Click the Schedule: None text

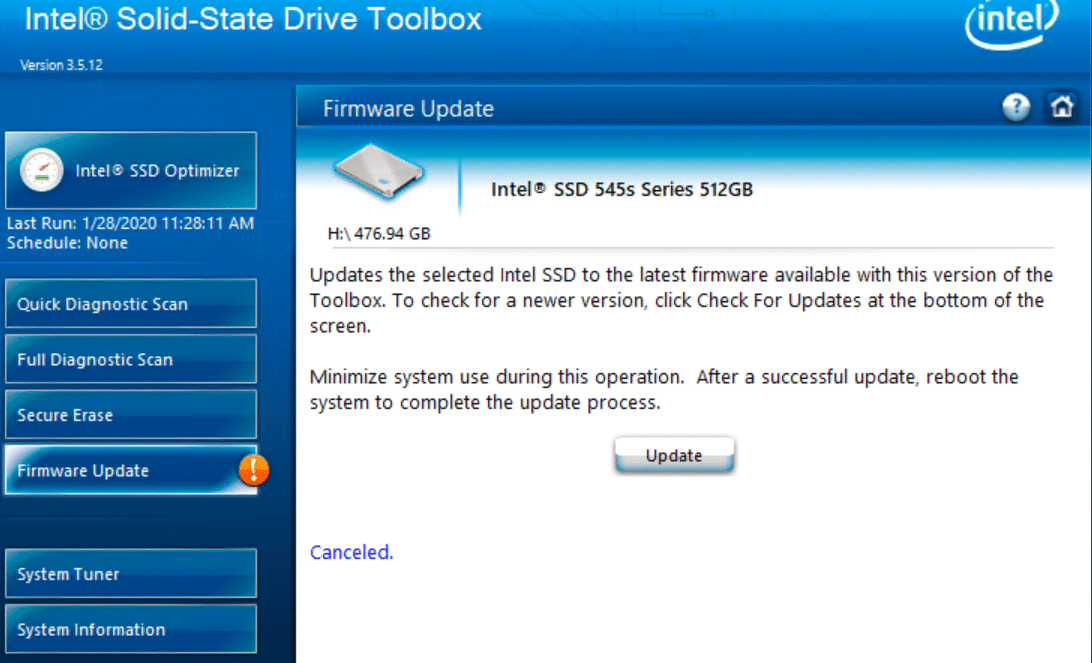point(68,243)
